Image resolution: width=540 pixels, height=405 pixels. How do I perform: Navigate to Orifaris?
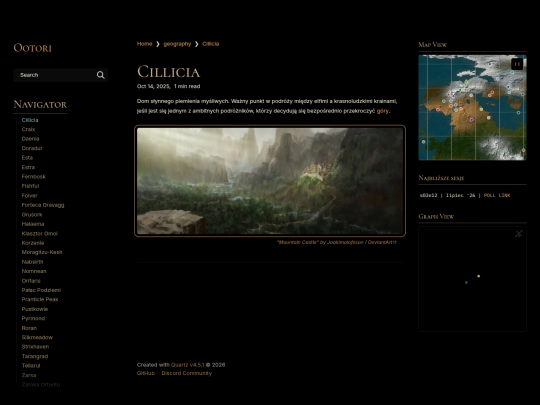(x=31, y=281)
